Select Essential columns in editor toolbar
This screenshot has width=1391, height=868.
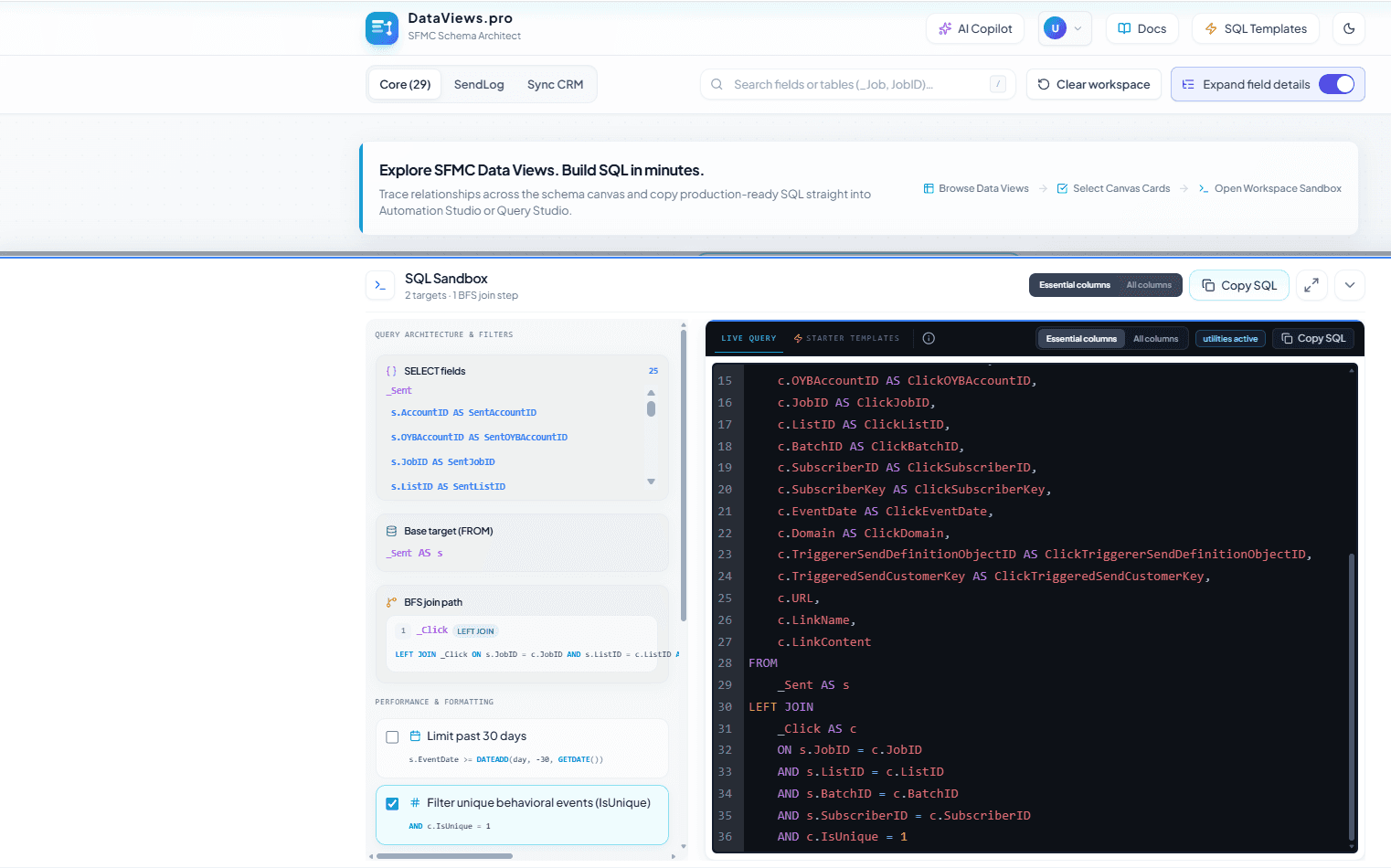click(1081, 338)
